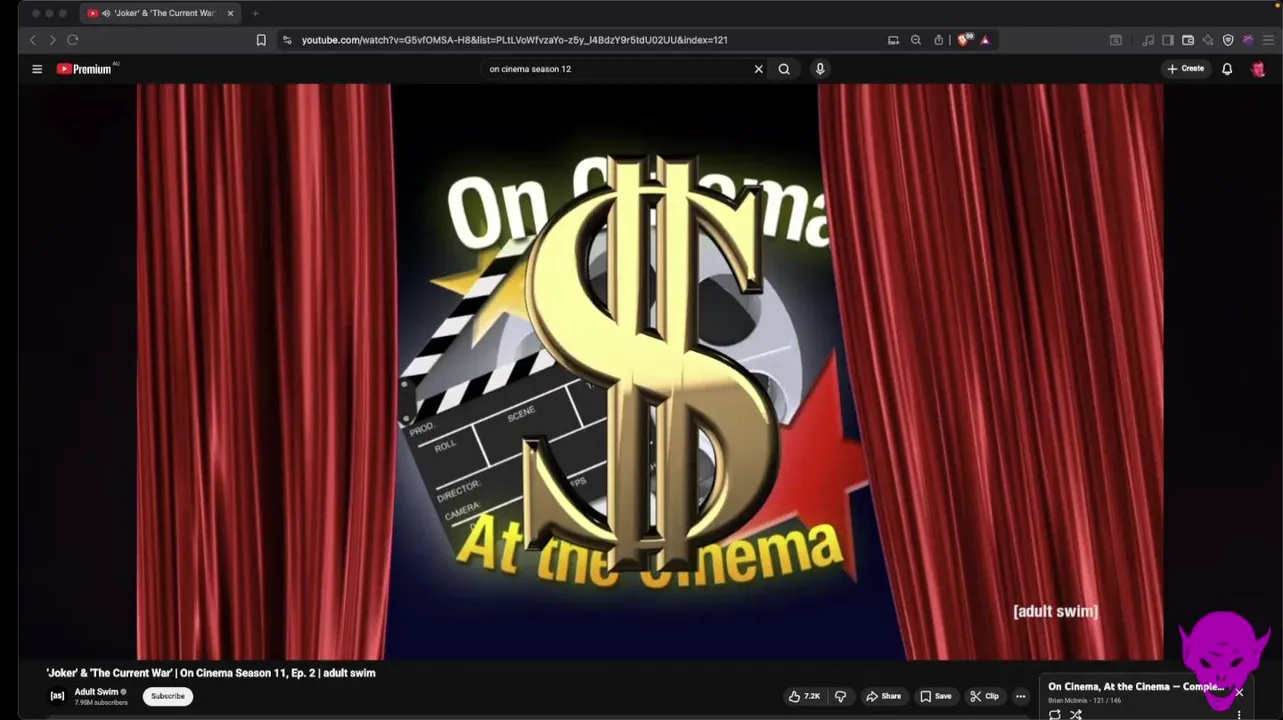Screen dimensions: 1283x720
Task: Click the Share button
Action: pos(883,696)
